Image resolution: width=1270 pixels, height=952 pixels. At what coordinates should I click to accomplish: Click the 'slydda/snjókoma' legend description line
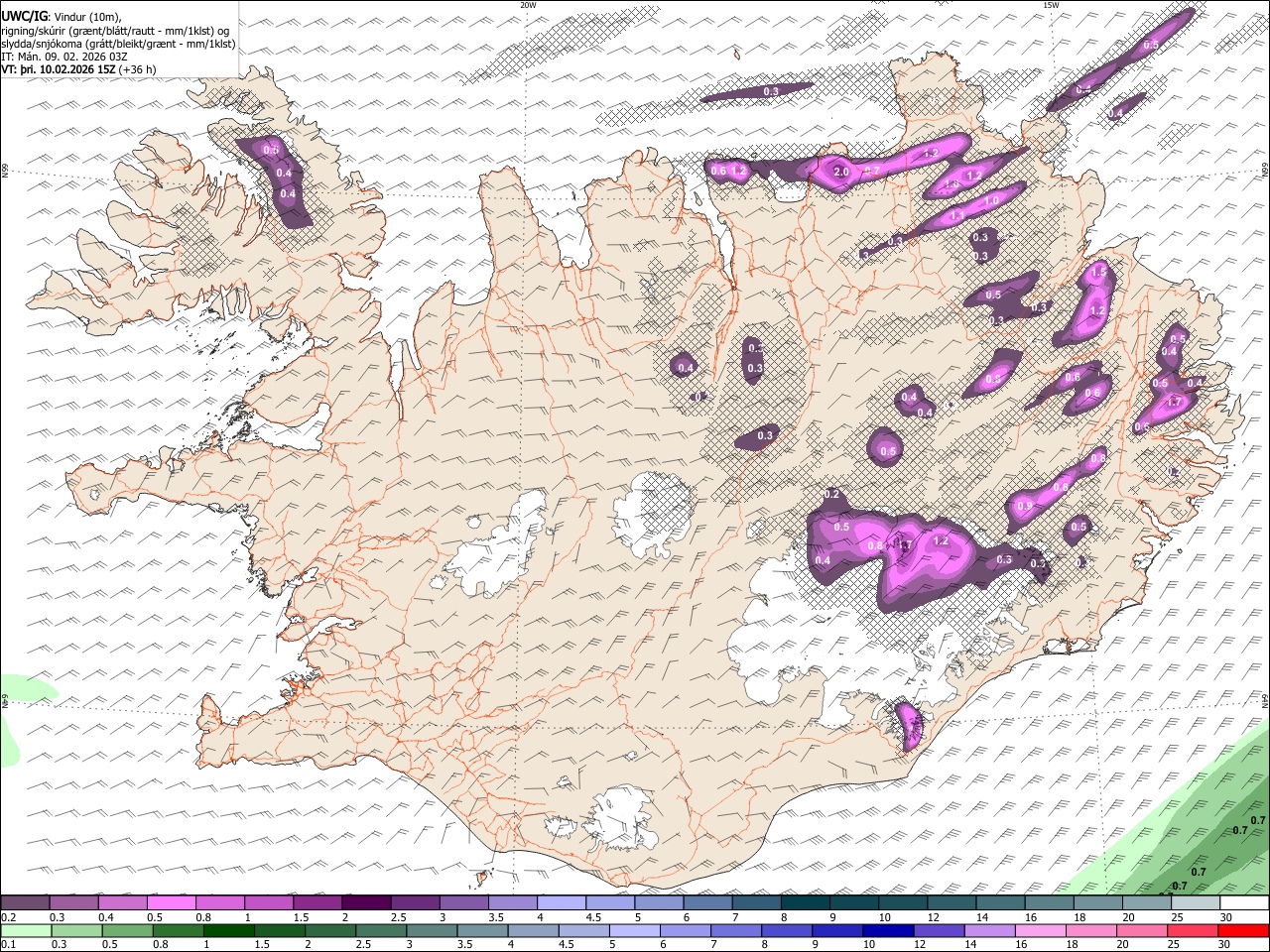click(118, 44)
